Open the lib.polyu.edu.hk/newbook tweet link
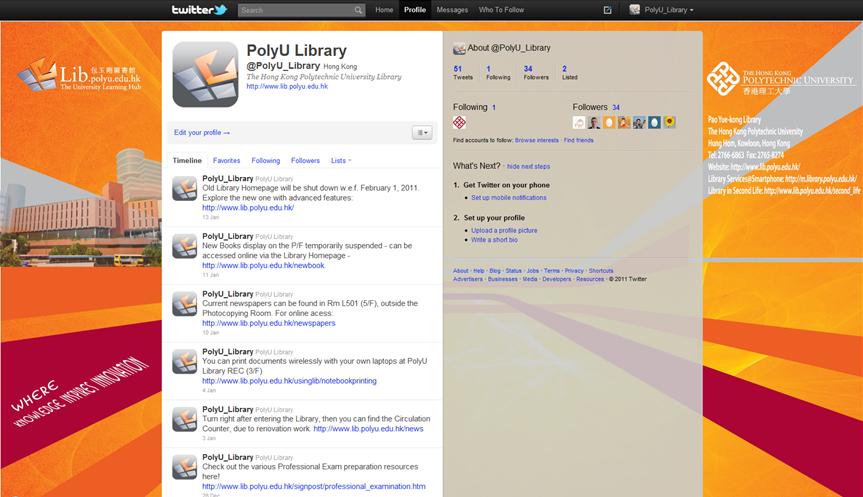The image size is (863, 497). coord(264,265)
